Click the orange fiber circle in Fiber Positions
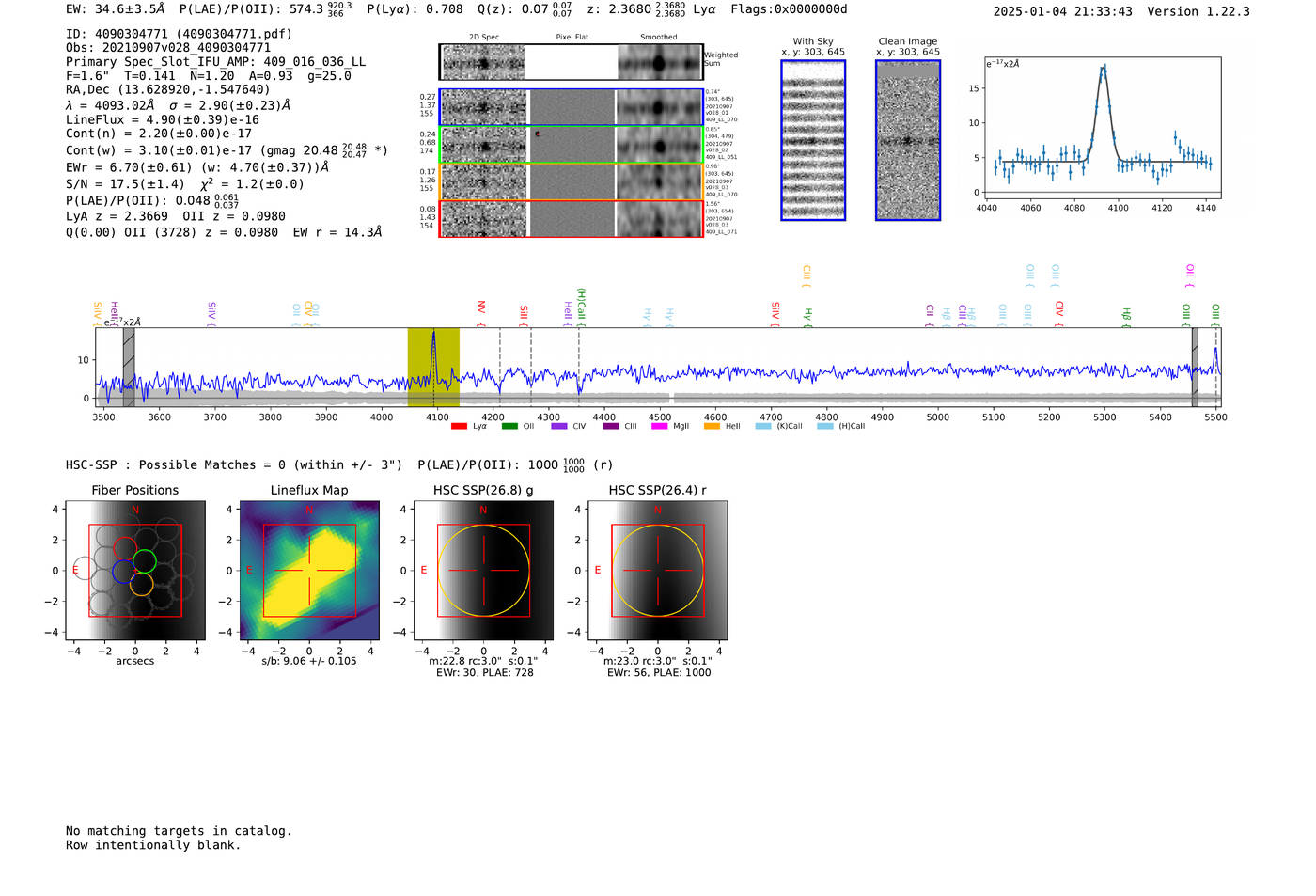Image resolution: width=1316 pixels, height=896 pixels. tap(141, 584)
